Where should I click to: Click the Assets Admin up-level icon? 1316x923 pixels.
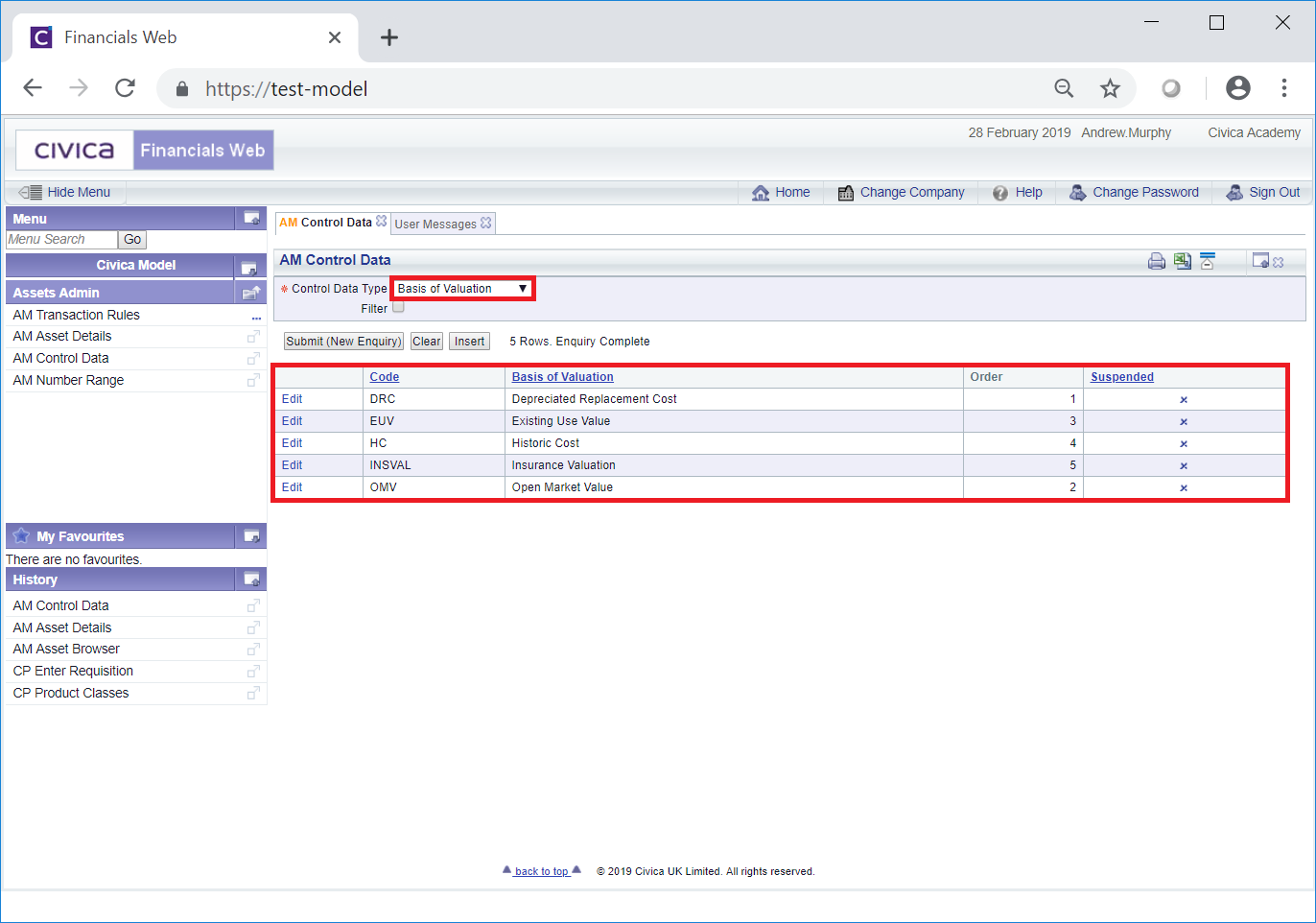click(251, 293)
